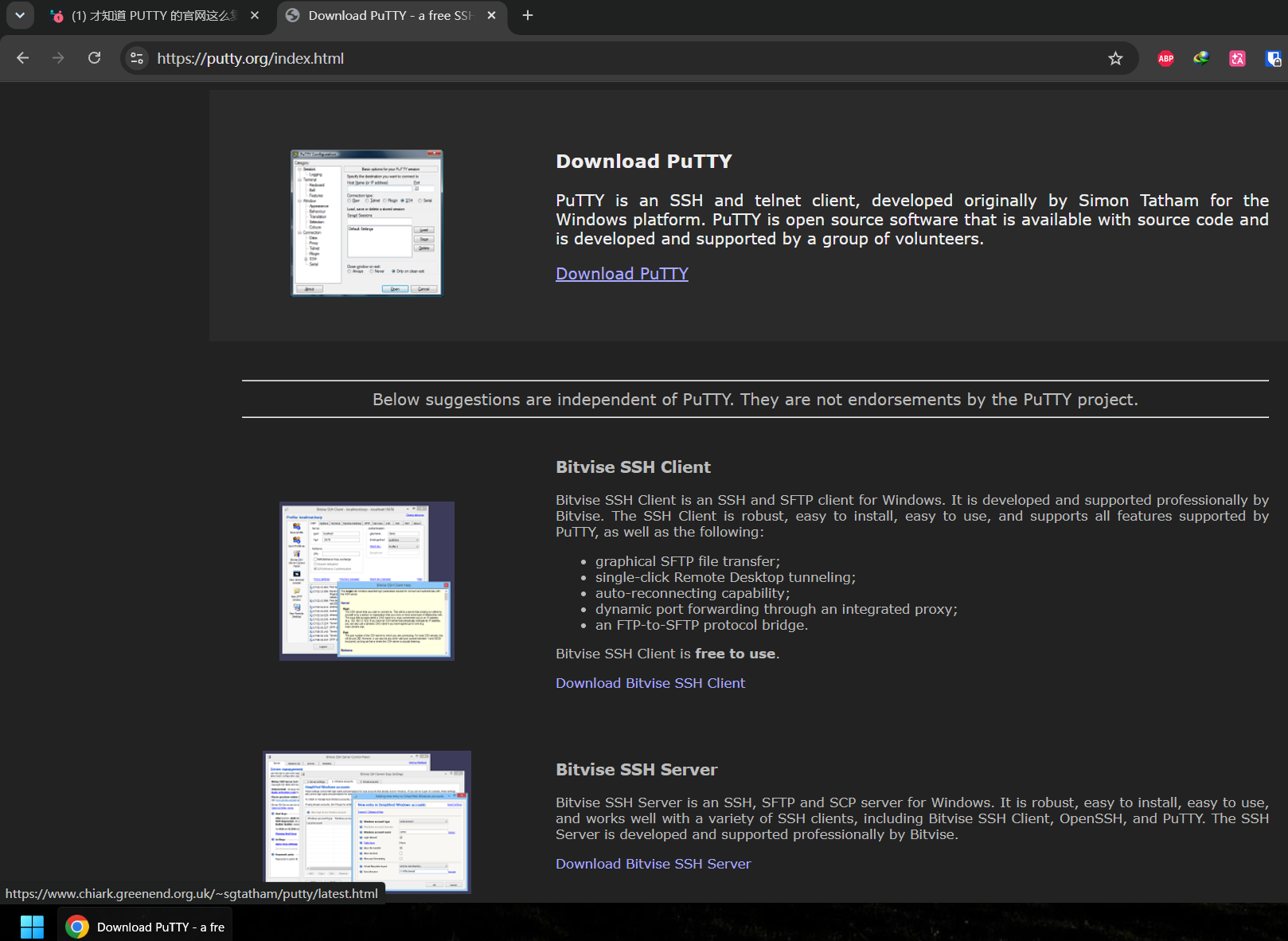Click the Bitvise SSH Client heading
Image resolution: width=1288 pixels, height=941 pixels.
click(634, 467)
